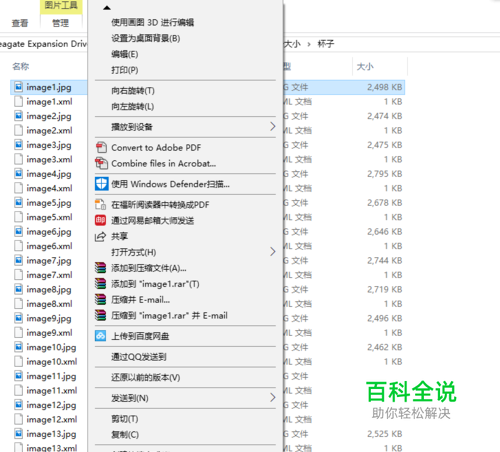Viewport: 500px width, 452px height.
Task: Click the image3.jpg file icon
Action: pyautogui.click(x=19, y=145)
